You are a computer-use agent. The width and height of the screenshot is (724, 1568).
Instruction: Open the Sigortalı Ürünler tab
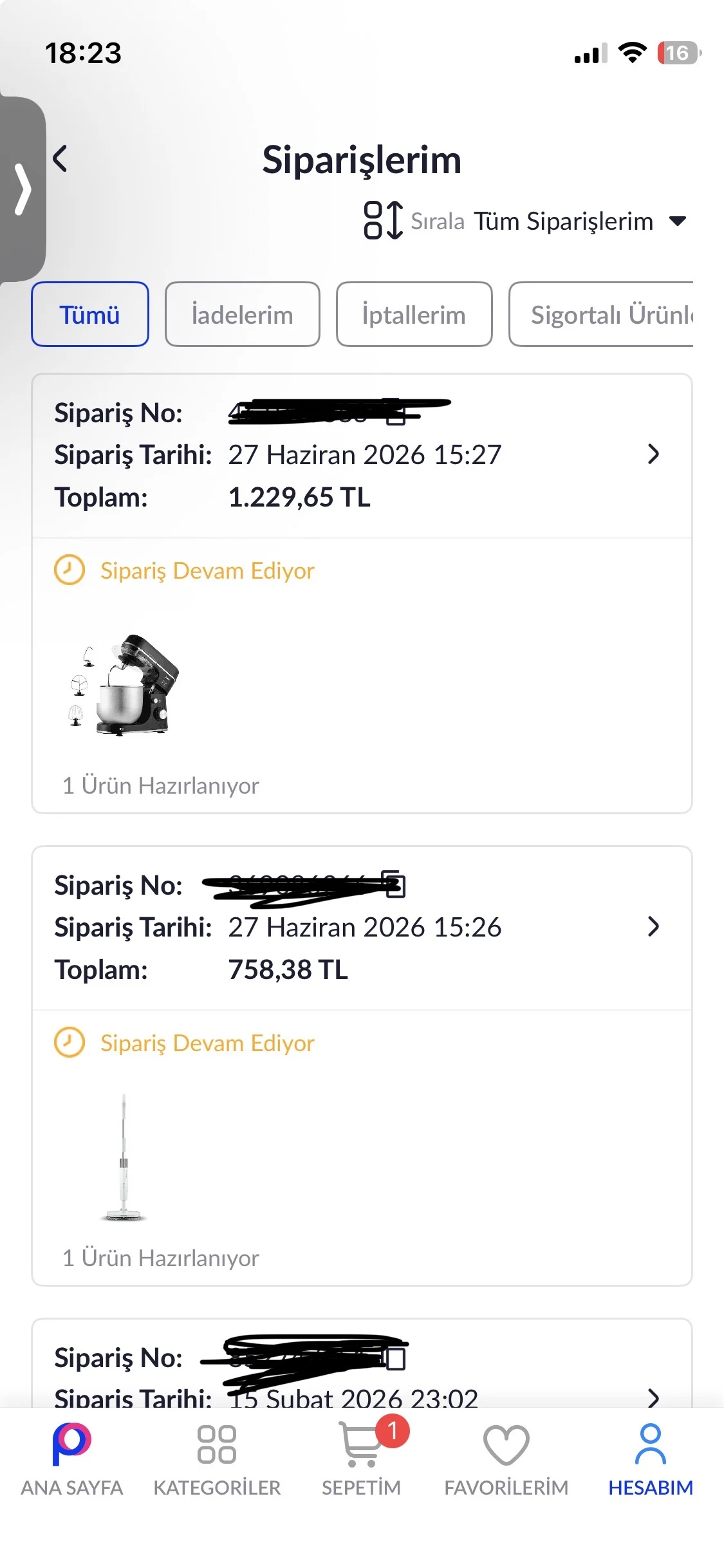tap(601, 314)
